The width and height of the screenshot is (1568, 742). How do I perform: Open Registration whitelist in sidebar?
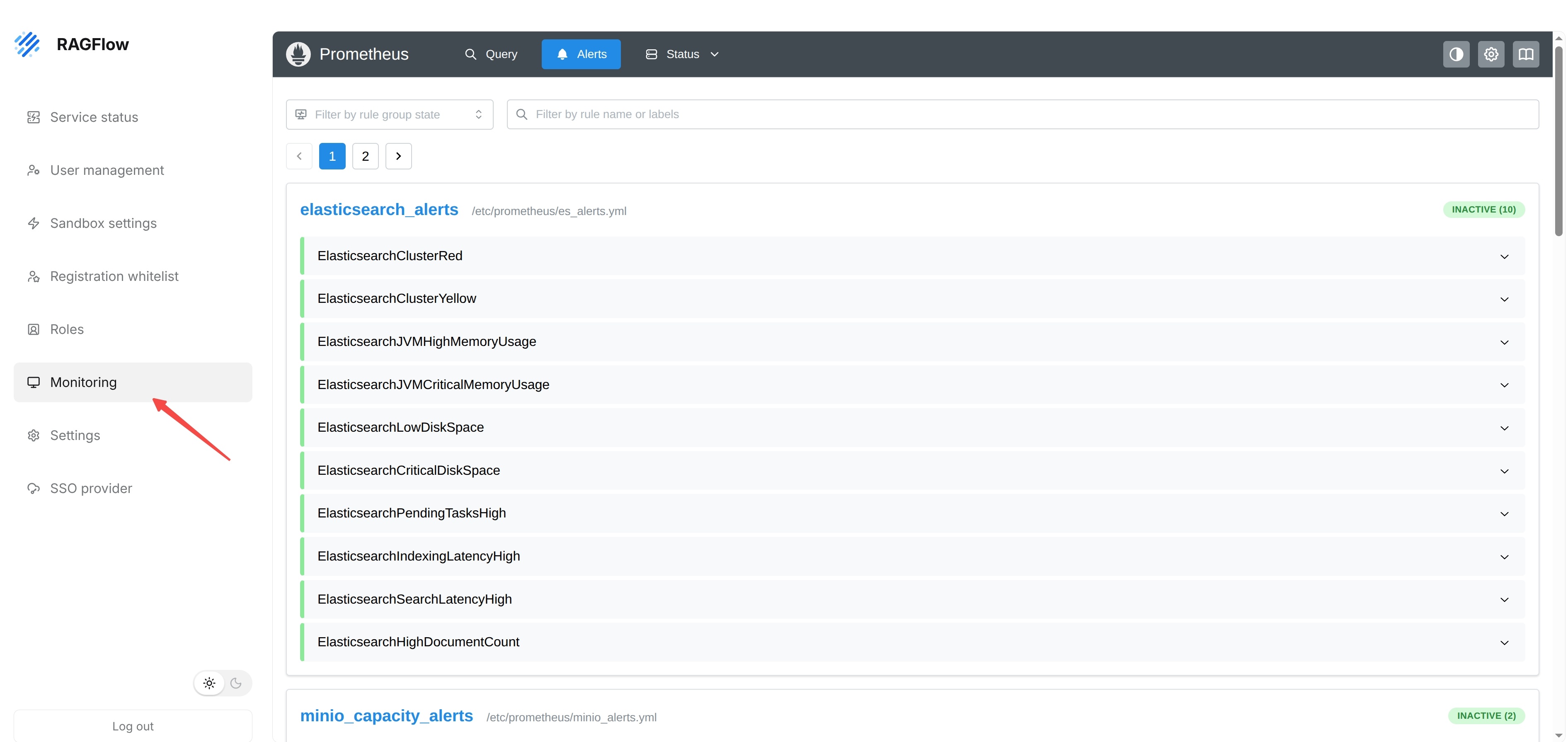[x=133, y=276]
